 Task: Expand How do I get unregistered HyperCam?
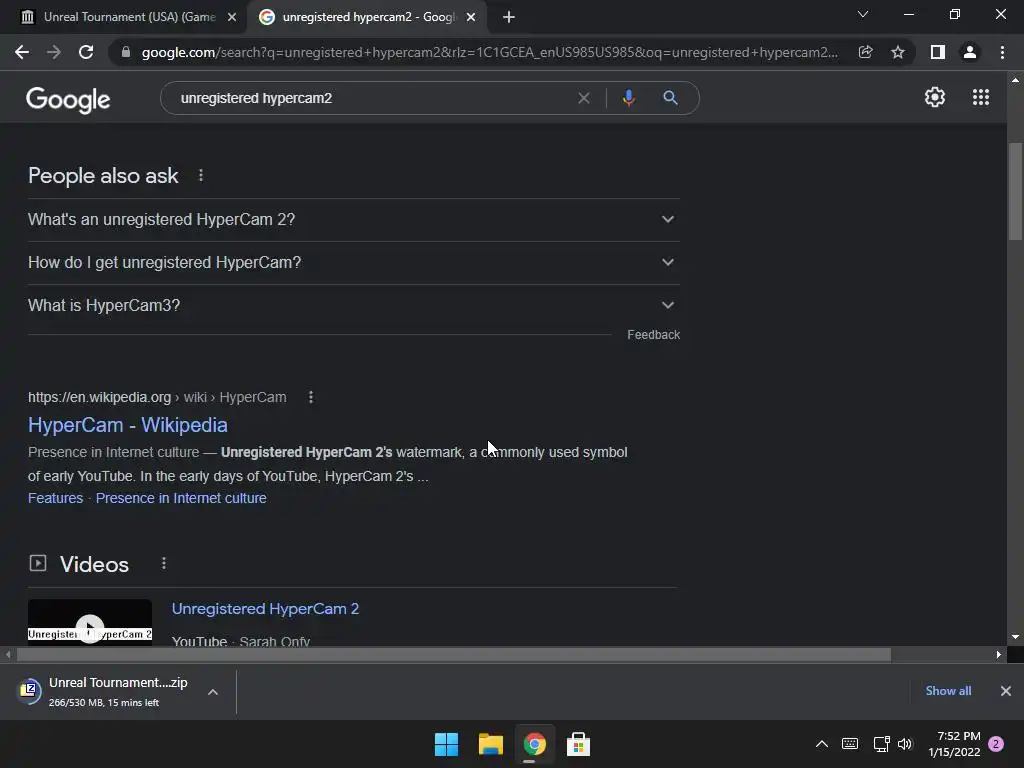coord(353,263)
